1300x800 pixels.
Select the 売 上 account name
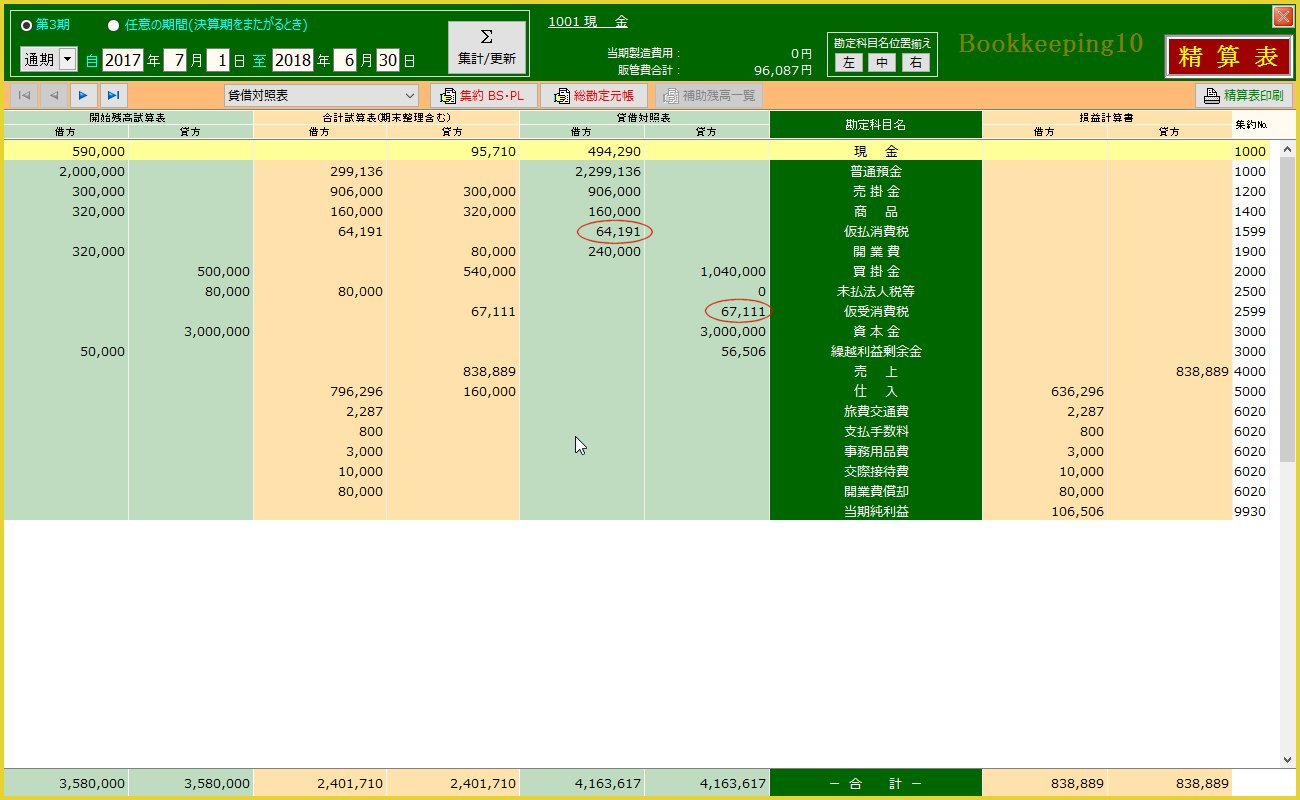[x=876, y=371]
